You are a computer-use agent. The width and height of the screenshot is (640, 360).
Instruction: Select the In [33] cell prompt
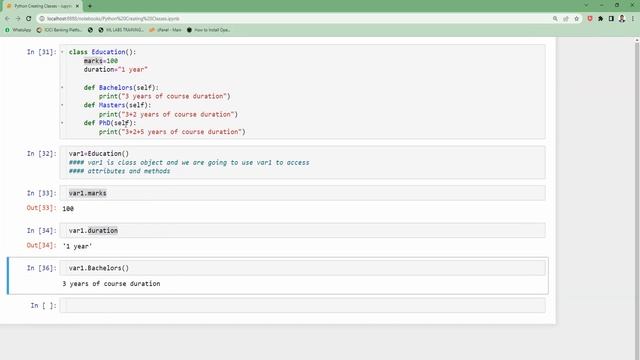click(x=41, y=193)
